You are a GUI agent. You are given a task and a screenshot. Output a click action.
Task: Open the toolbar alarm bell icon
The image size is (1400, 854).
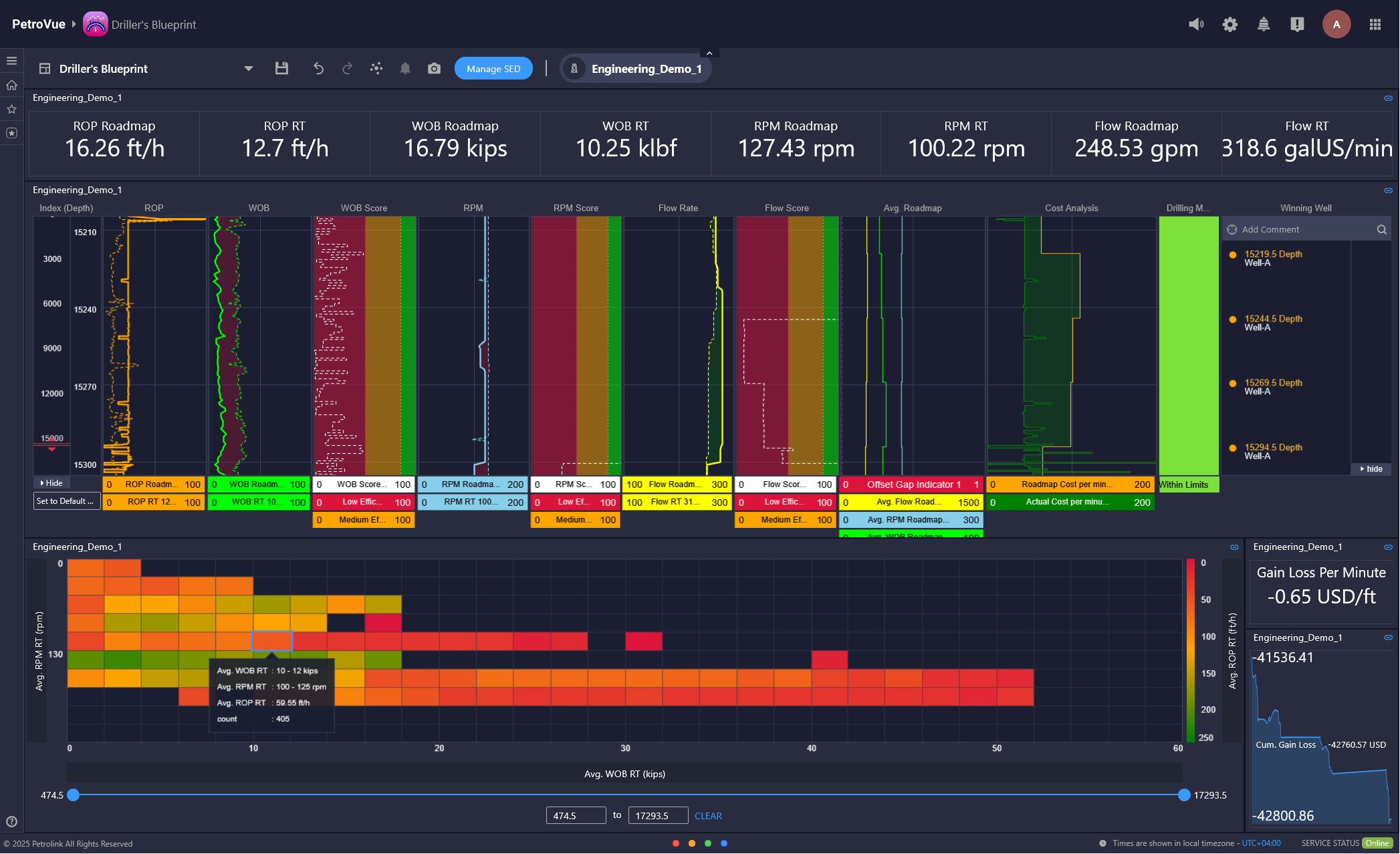click(x=405, y=68)
